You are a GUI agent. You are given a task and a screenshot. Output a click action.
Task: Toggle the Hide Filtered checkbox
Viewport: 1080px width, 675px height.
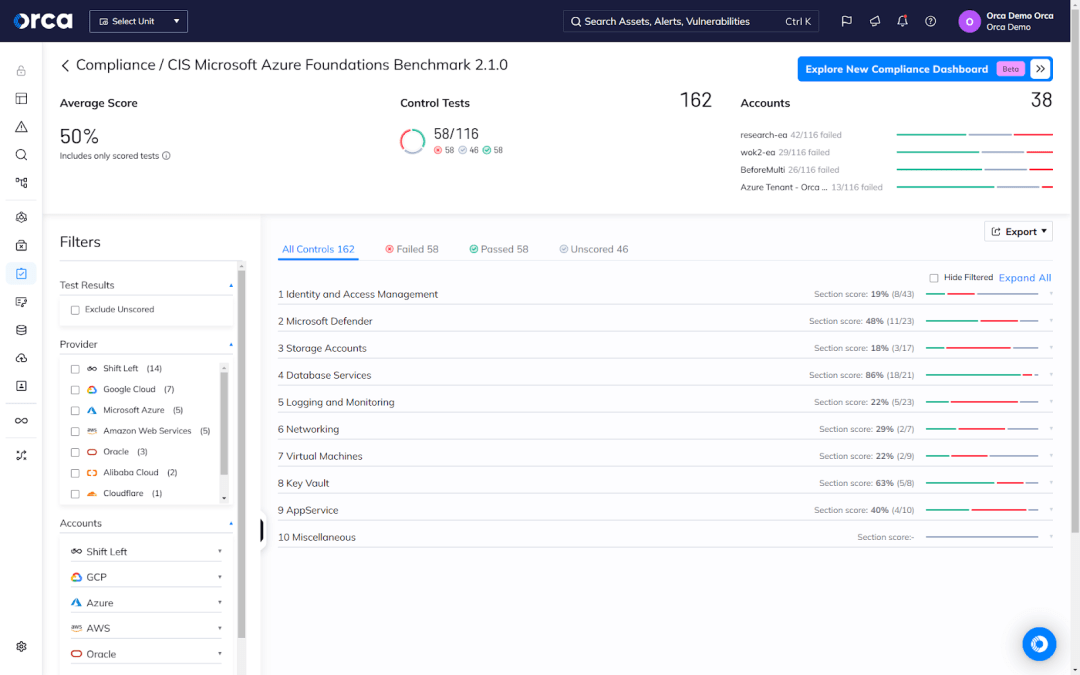(x=934, y=278)
